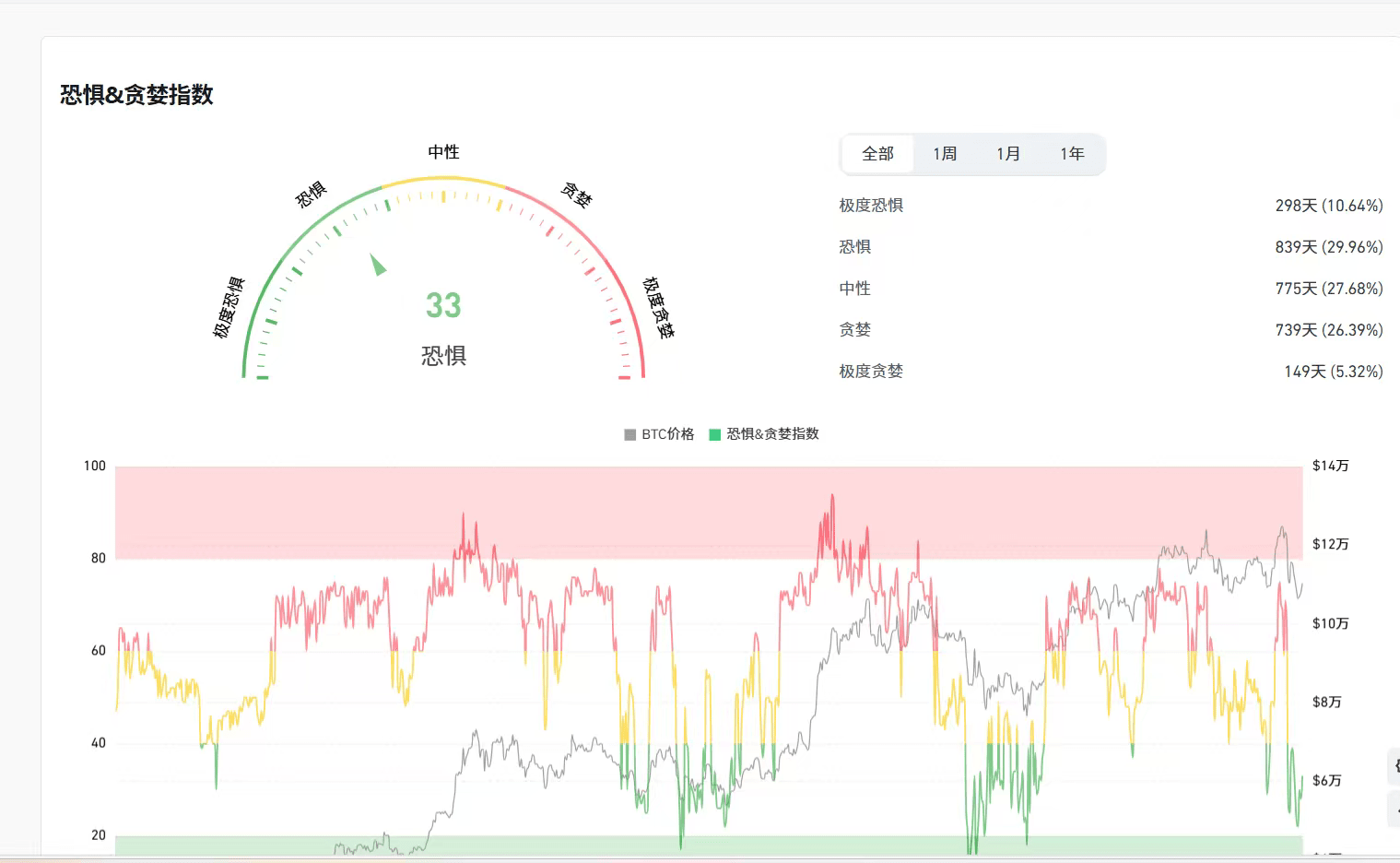Click the $14万 price axis label

click(x=1330, y=466)
